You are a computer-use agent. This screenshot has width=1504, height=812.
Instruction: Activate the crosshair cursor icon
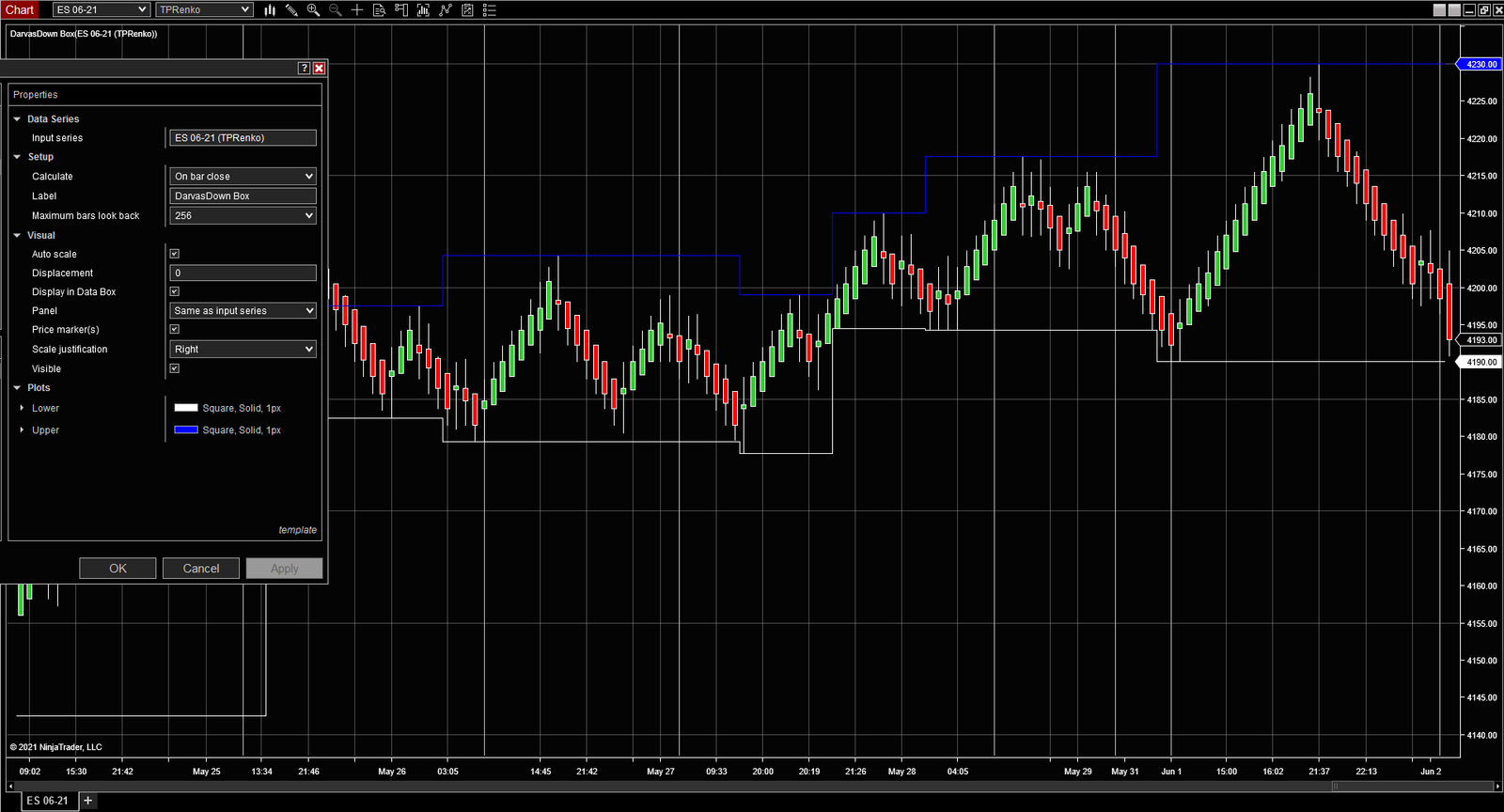pyautogui.click(x=357, y=10)
